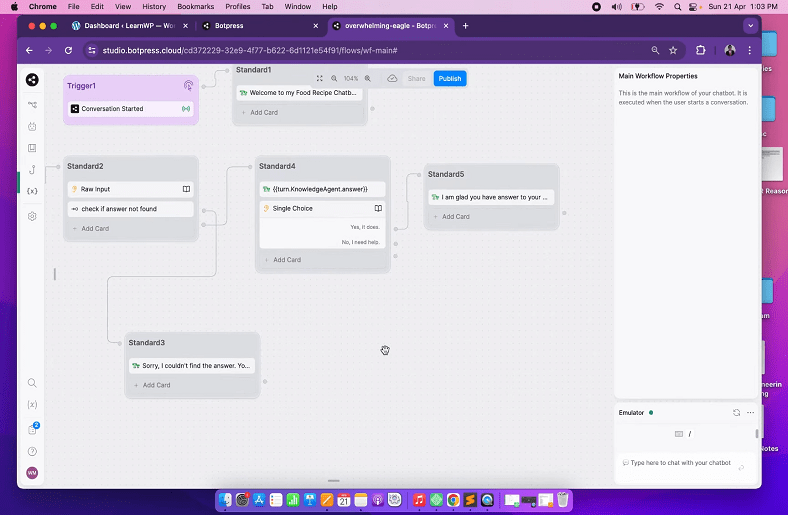Zoom in the canvas with the plus magnifier
Viewport: 788px width, 515px height.
368,78
